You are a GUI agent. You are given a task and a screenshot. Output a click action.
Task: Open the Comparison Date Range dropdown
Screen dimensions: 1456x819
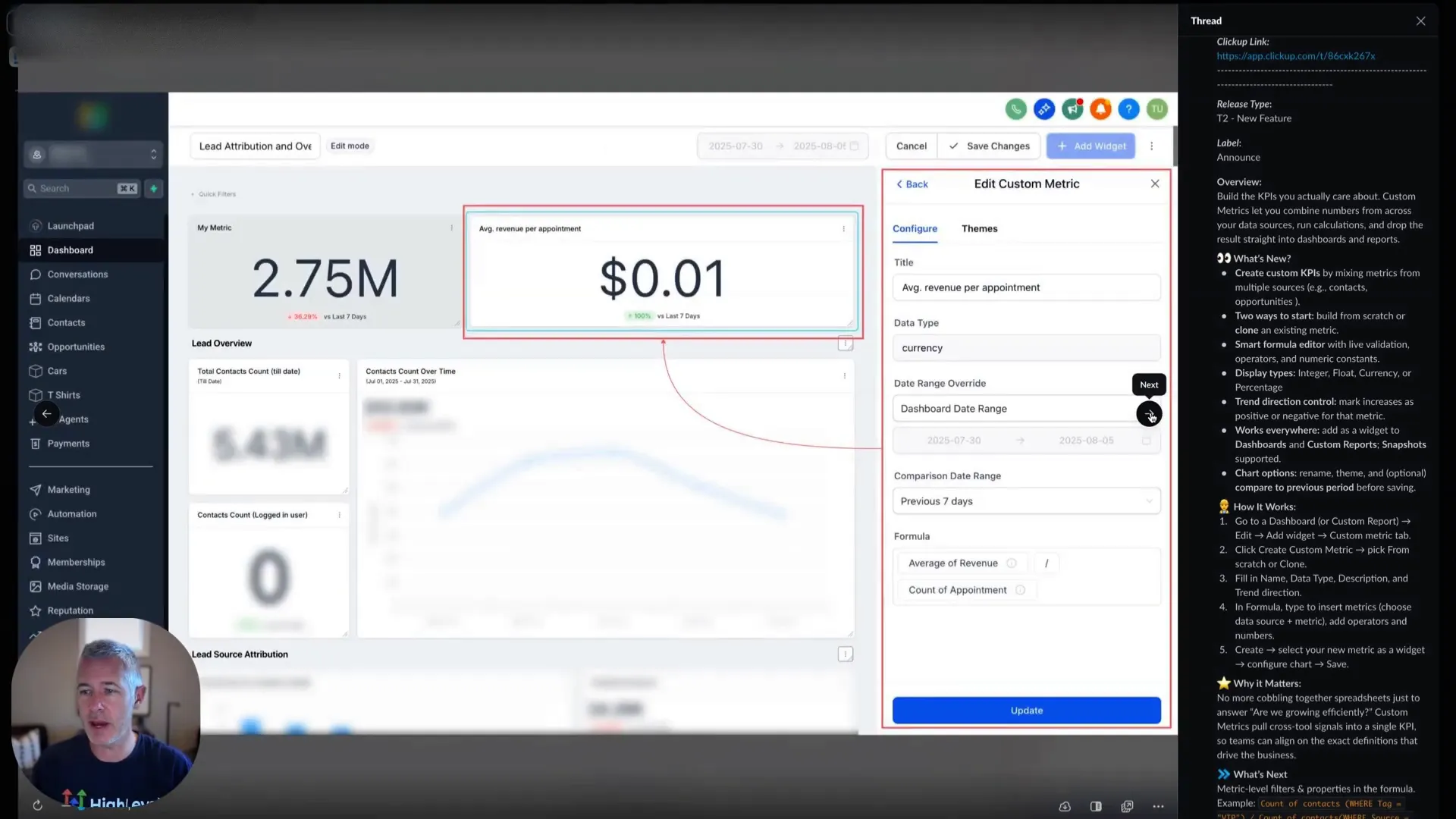pos(1026,500)
